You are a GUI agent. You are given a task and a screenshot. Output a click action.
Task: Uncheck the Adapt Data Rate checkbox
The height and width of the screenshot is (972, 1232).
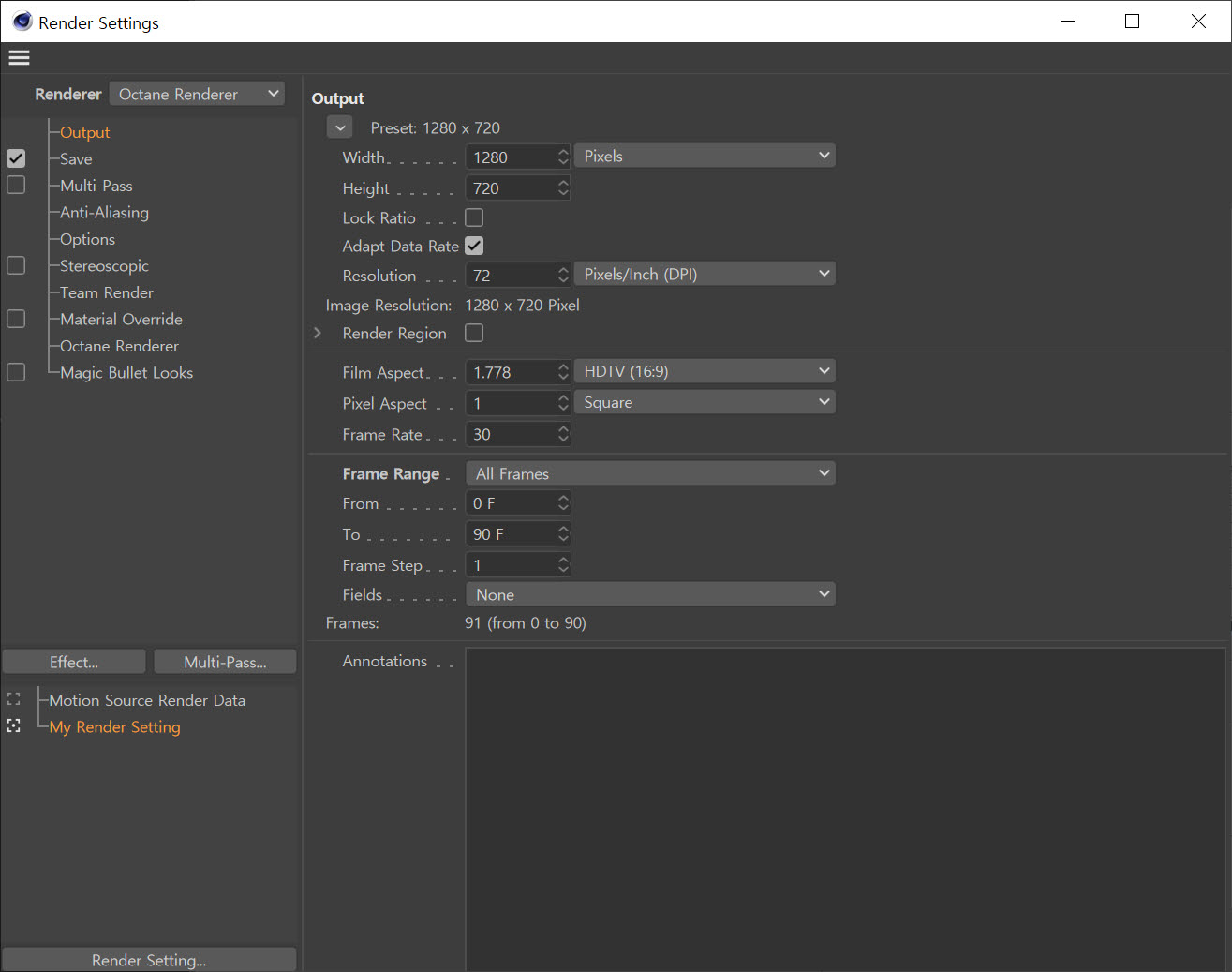[x=474, y=246]
